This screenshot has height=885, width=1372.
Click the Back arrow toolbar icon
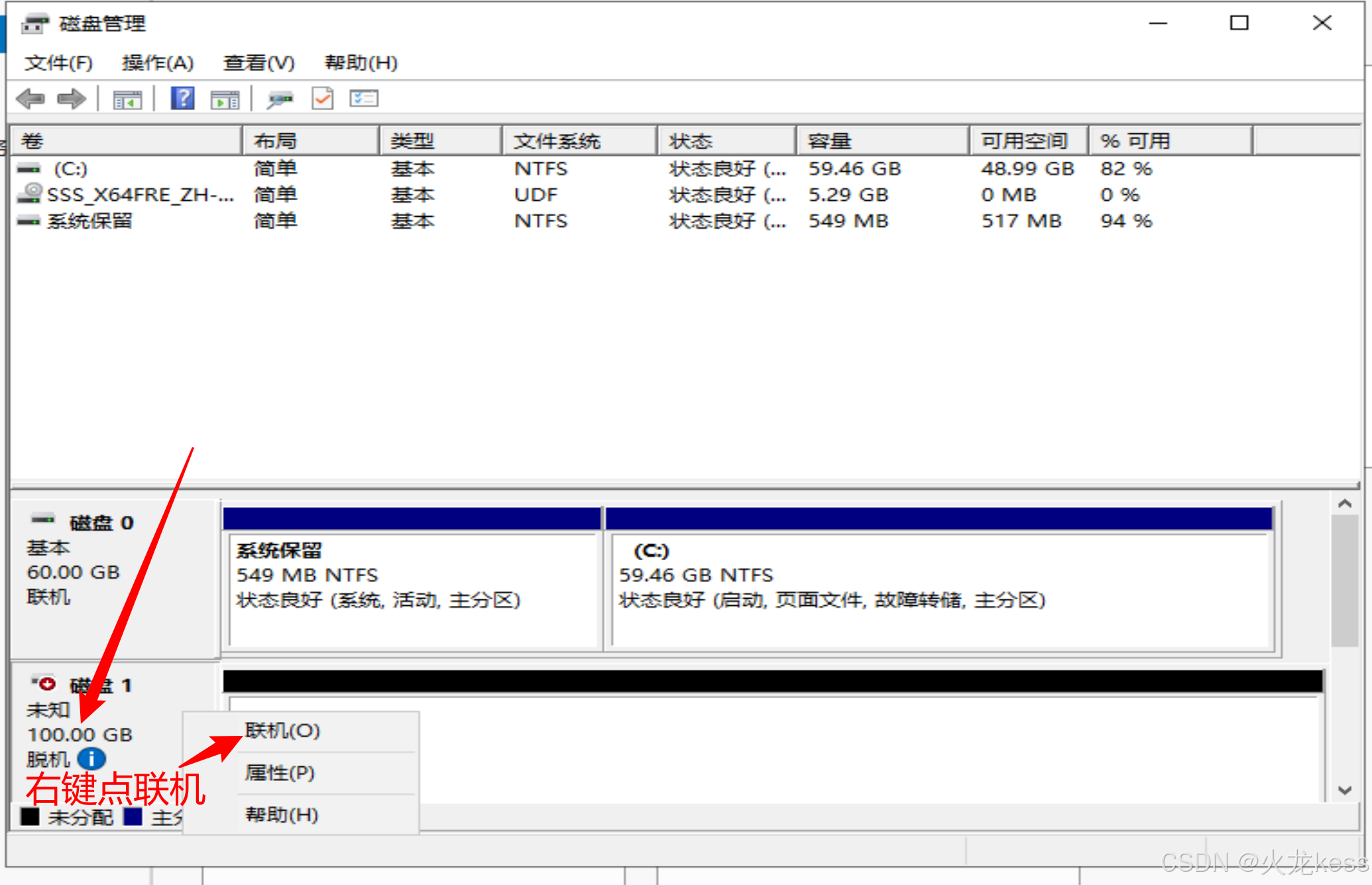click(x=30, y=99)
